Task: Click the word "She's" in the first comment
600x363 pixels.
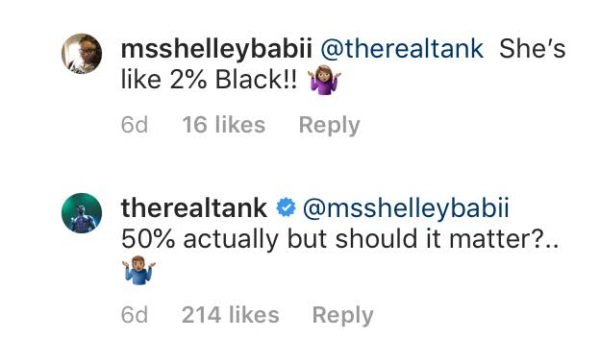Action: tap(532, 50)
